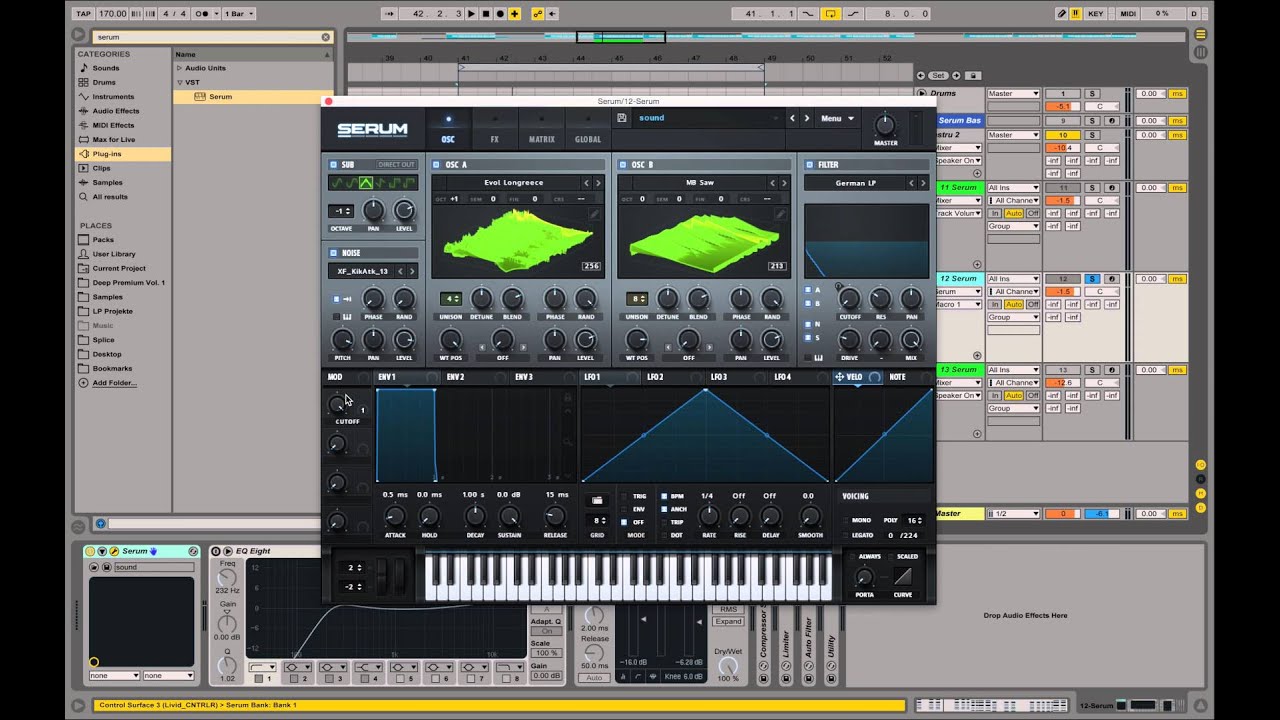Viewport: 1280px width, 720px height.
Task: Toggle the NOISE oscillator enable switch
Action: pos(333,253)
